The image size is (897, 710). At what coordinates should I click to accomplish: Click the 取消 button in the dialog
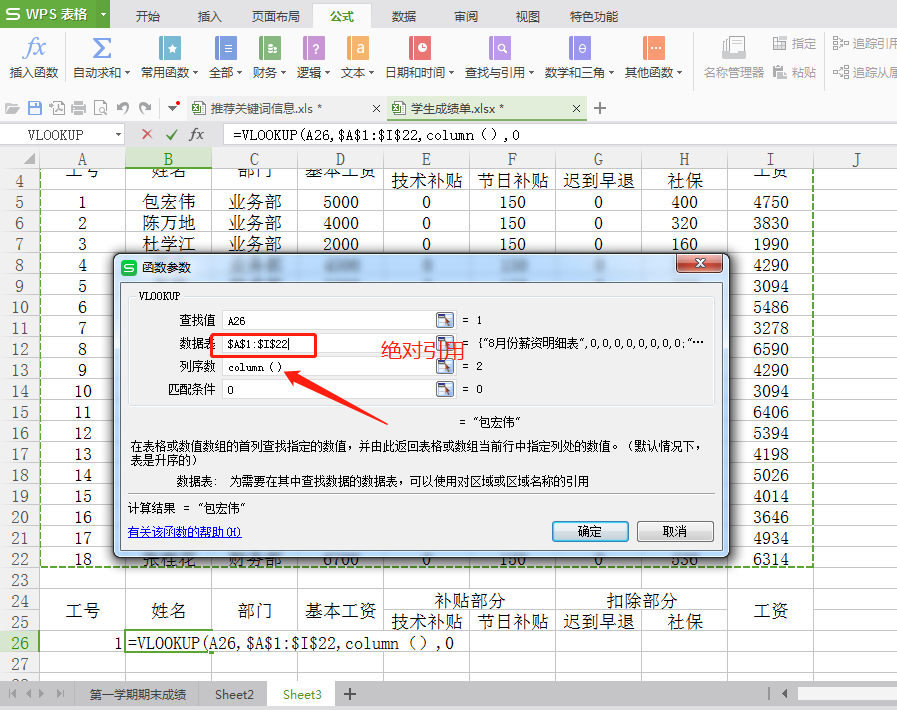coord(675,531)
